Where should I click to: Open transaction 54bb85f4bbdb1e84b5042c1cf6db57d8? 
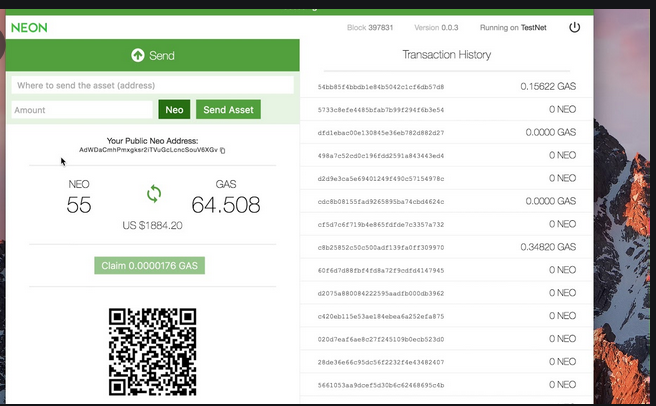click(x=381, y=87)
